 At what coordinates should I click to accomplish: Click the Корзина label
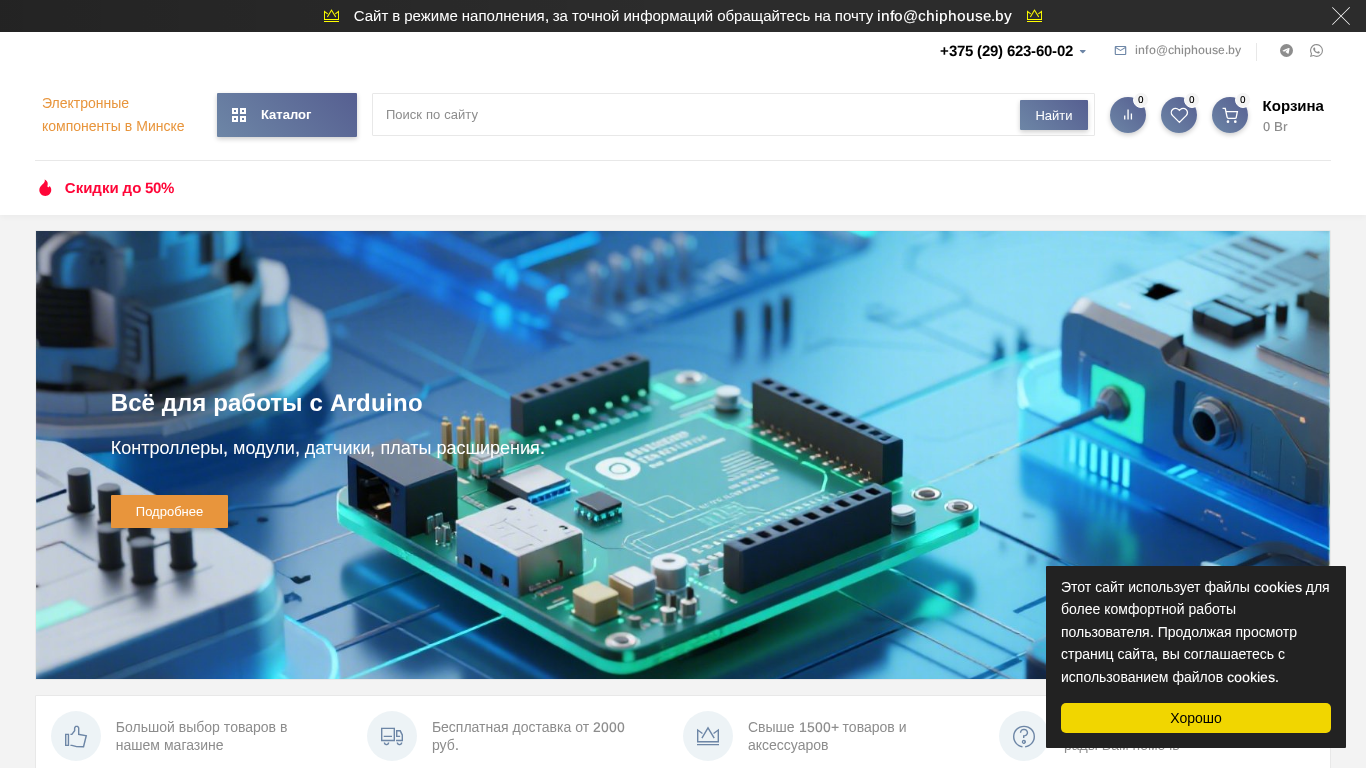1293,106
